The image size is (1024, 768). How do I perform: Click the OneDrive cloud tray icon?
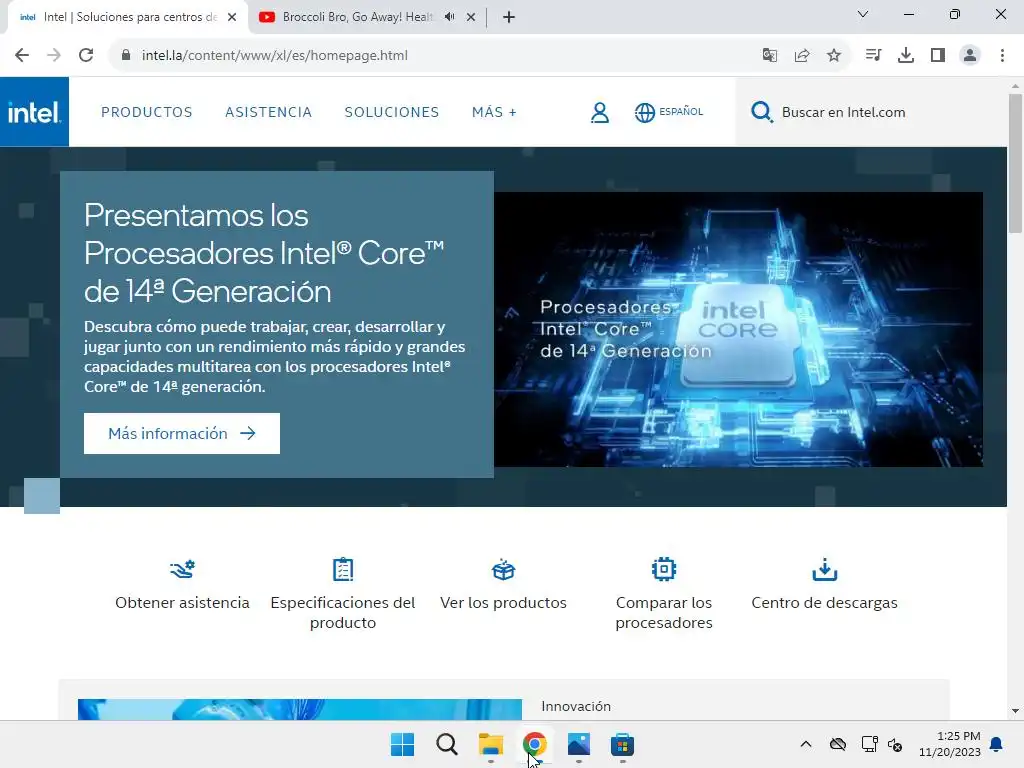[838, 744]
